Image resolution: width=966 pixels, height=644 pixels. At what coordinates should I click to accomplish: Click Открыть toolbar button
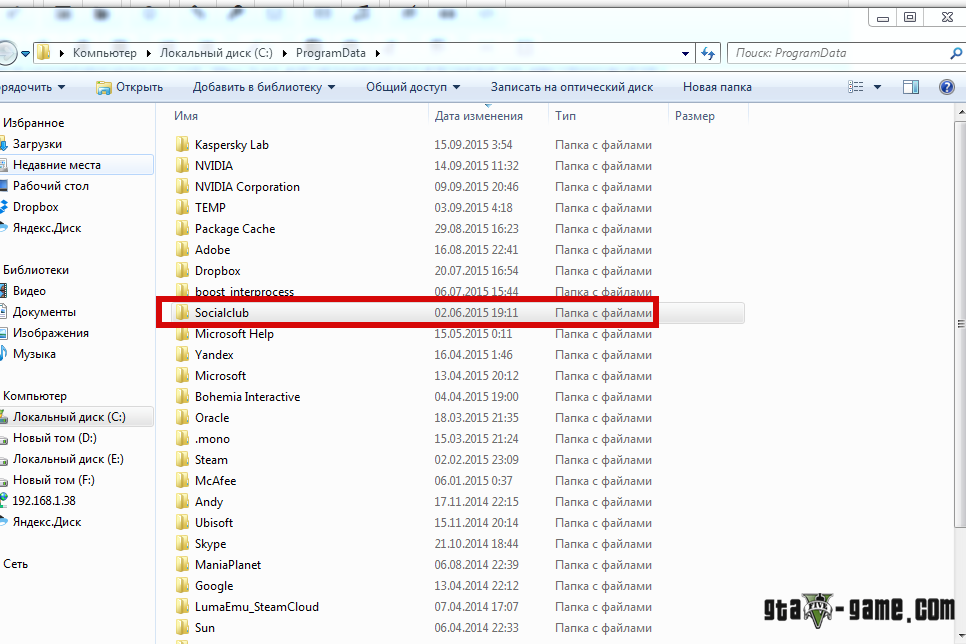129,87
